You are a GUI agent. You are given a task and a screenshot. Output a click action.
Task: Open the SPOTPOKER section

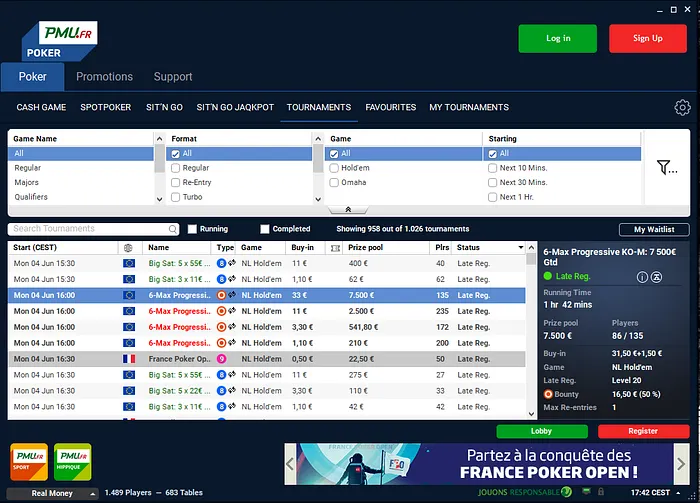click(x=106, y=107)
